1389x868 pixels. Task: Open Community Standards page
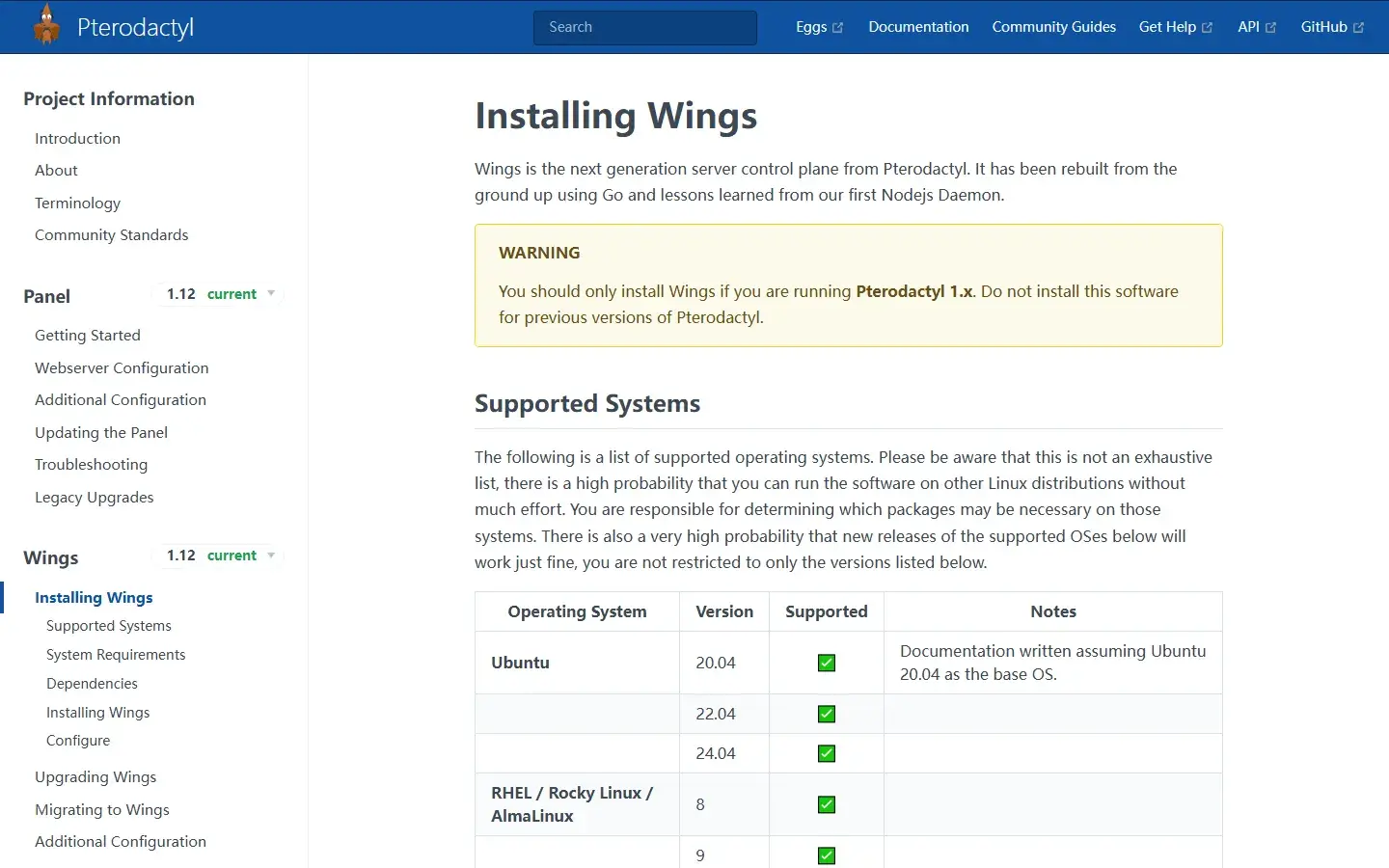(x=111, y=234)
